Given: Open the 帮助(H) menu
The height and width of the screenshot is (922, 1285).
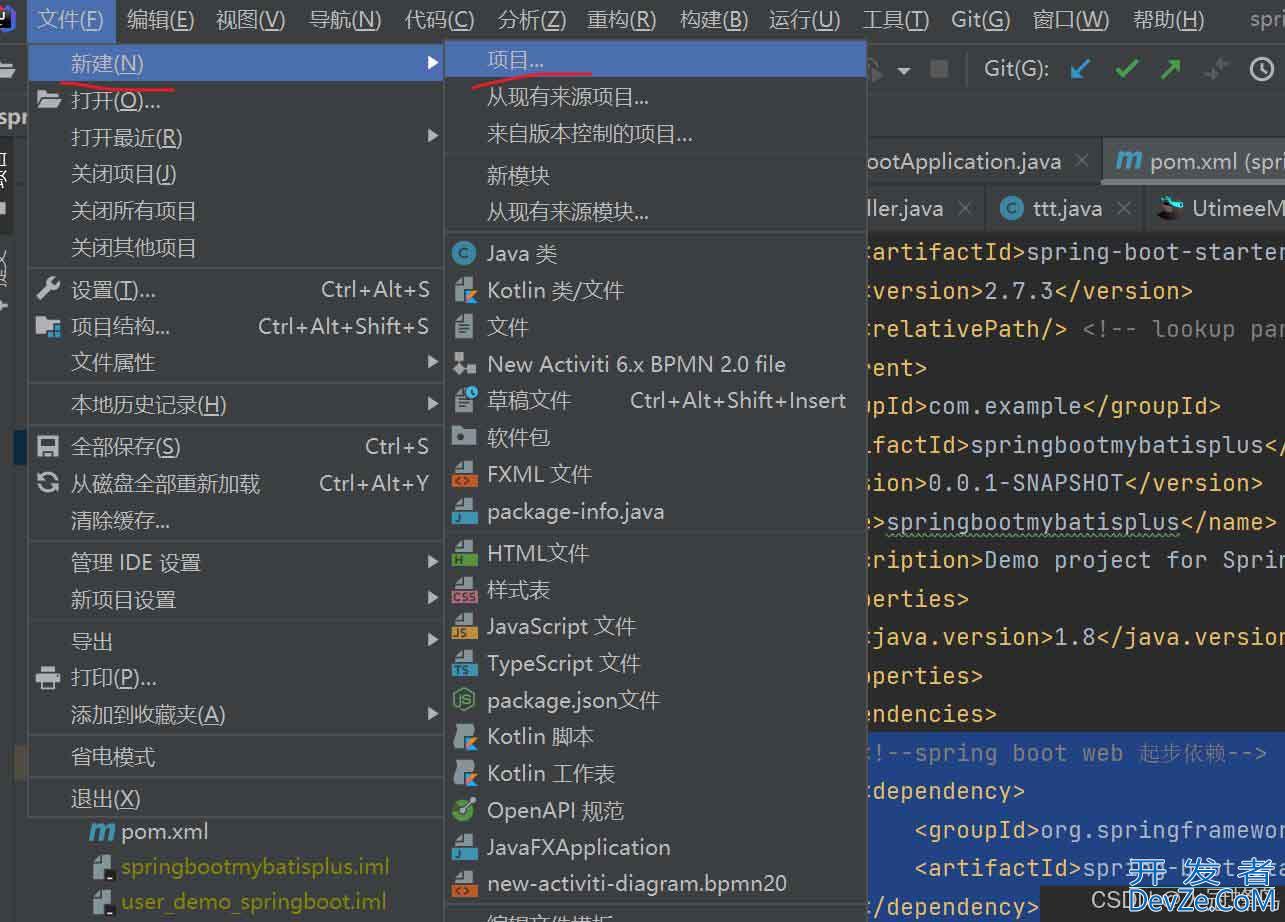Looking at the screenshot, I should [1168, 19].
